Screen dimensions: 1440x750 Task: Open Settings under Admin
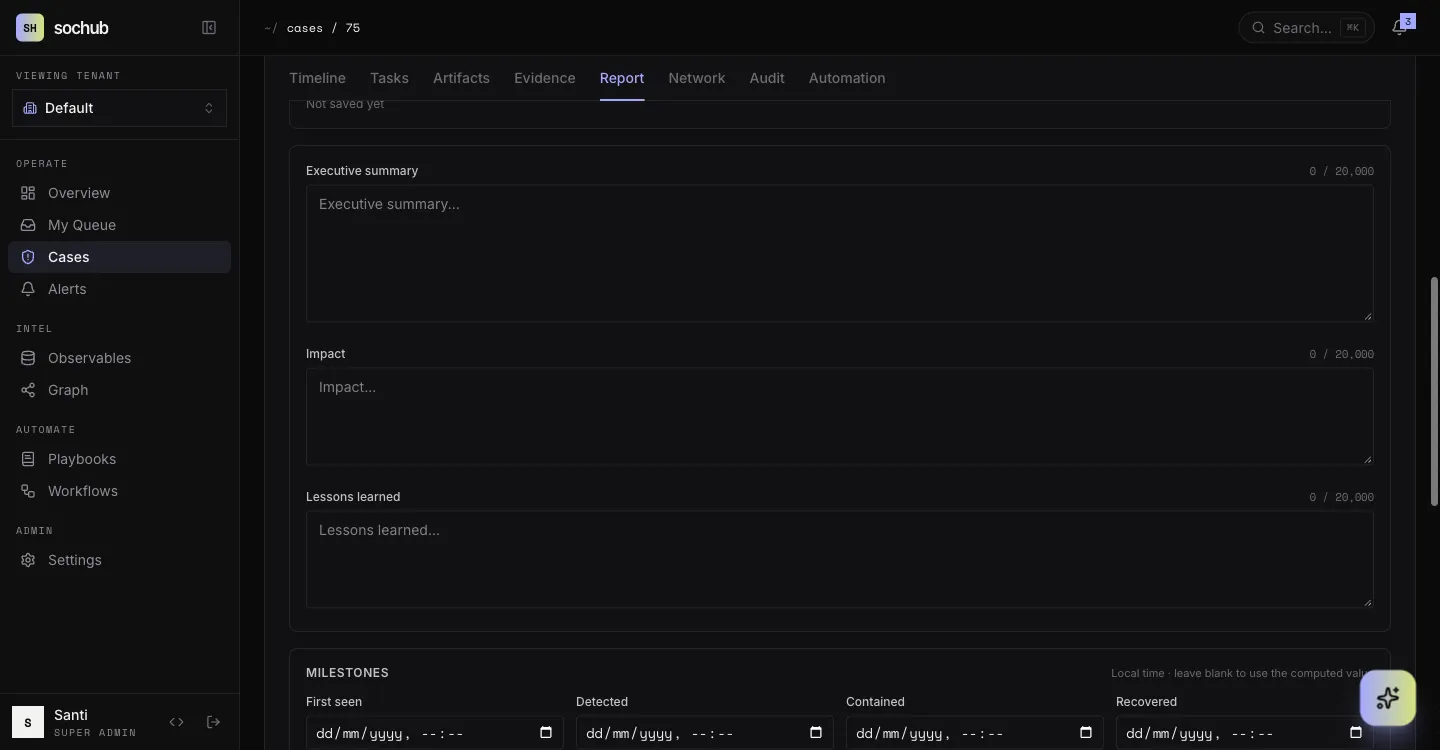point(119,560)
